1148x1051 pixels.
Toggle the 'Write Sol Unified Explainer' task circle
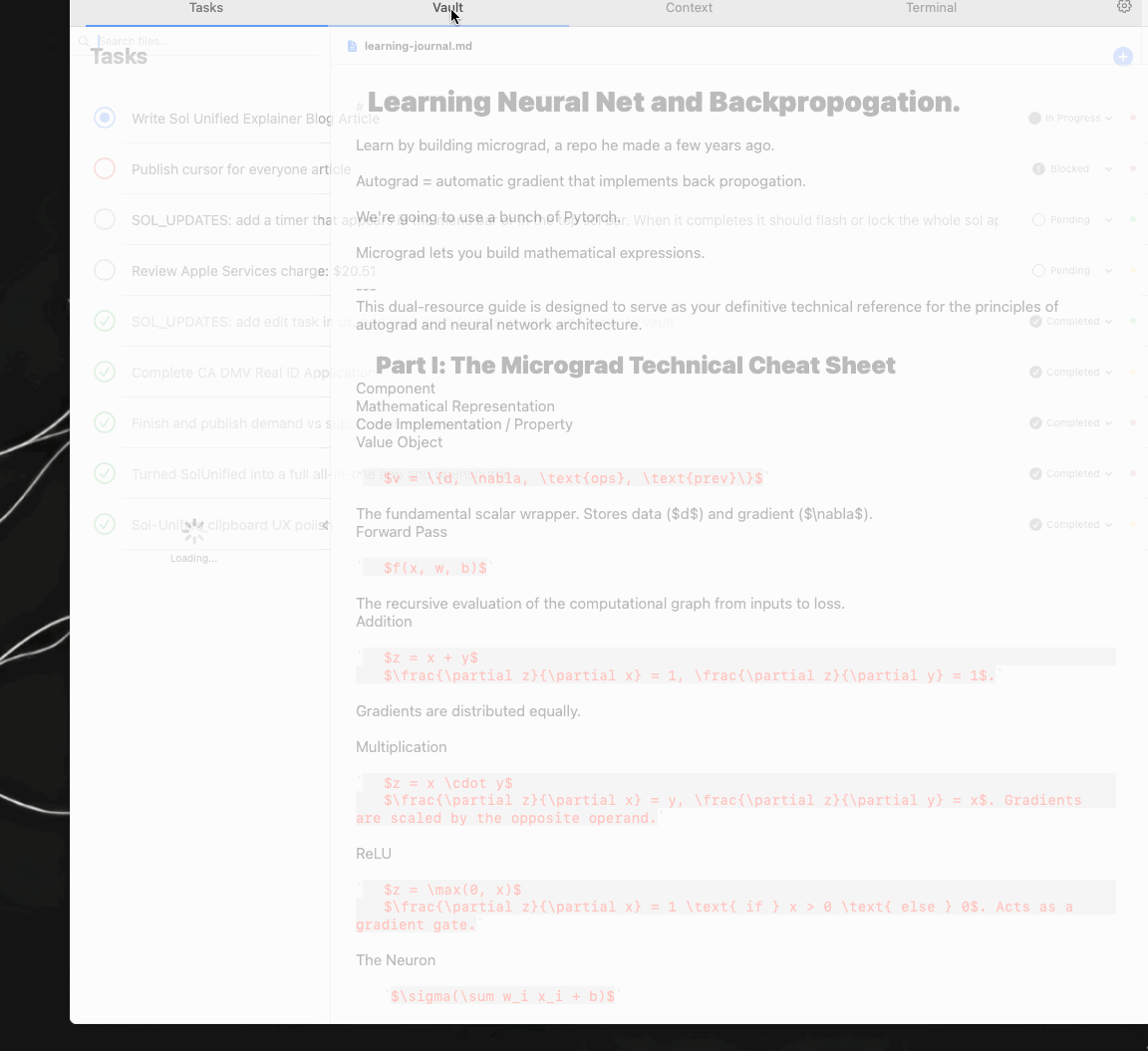105,118
